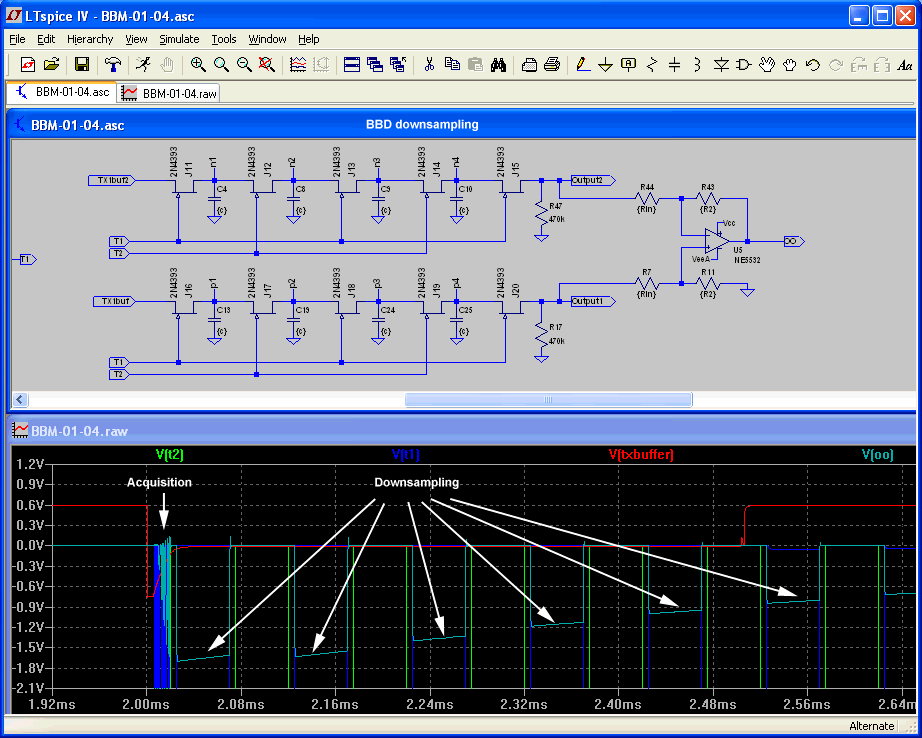Open the Hierarchy menu

[x=90, y=39]
